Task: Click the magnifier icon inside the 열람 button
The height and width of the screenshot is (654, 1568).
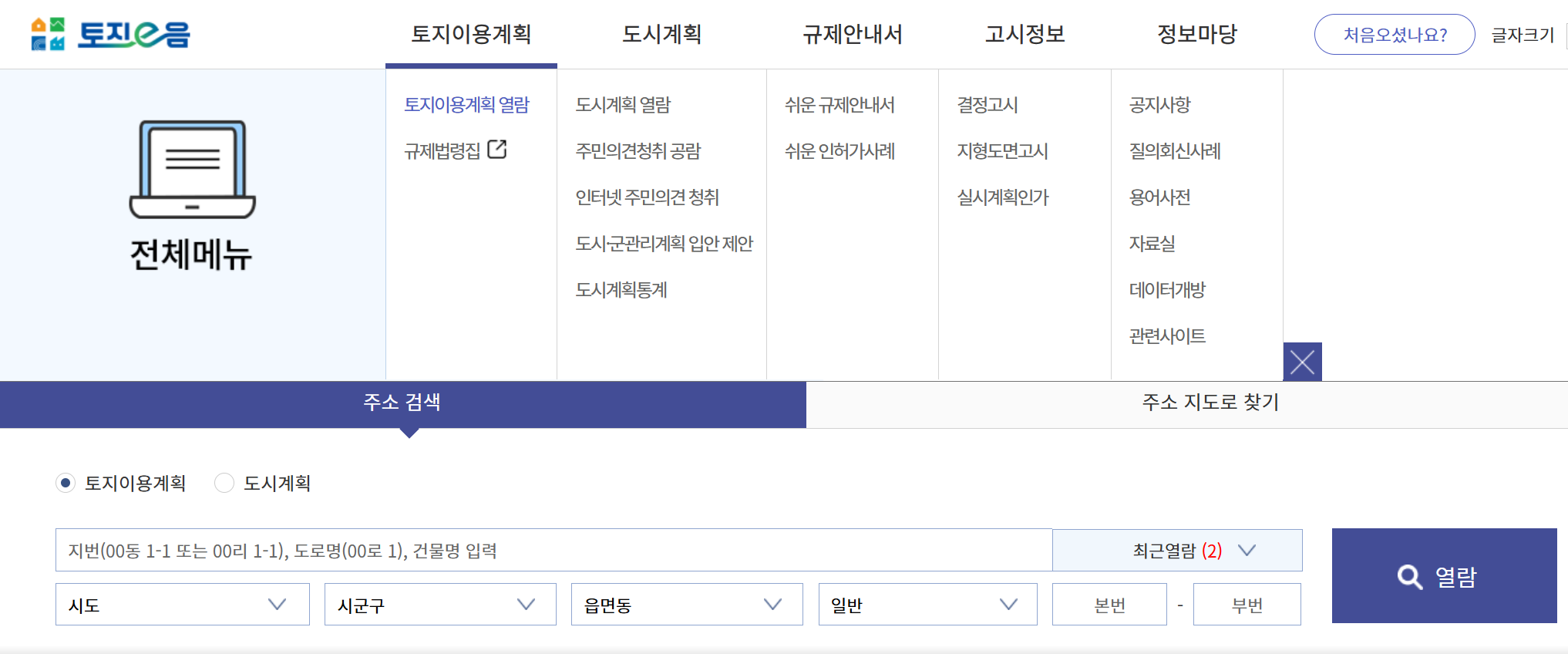Action: pyautogui.click(x=1408, y=575)
